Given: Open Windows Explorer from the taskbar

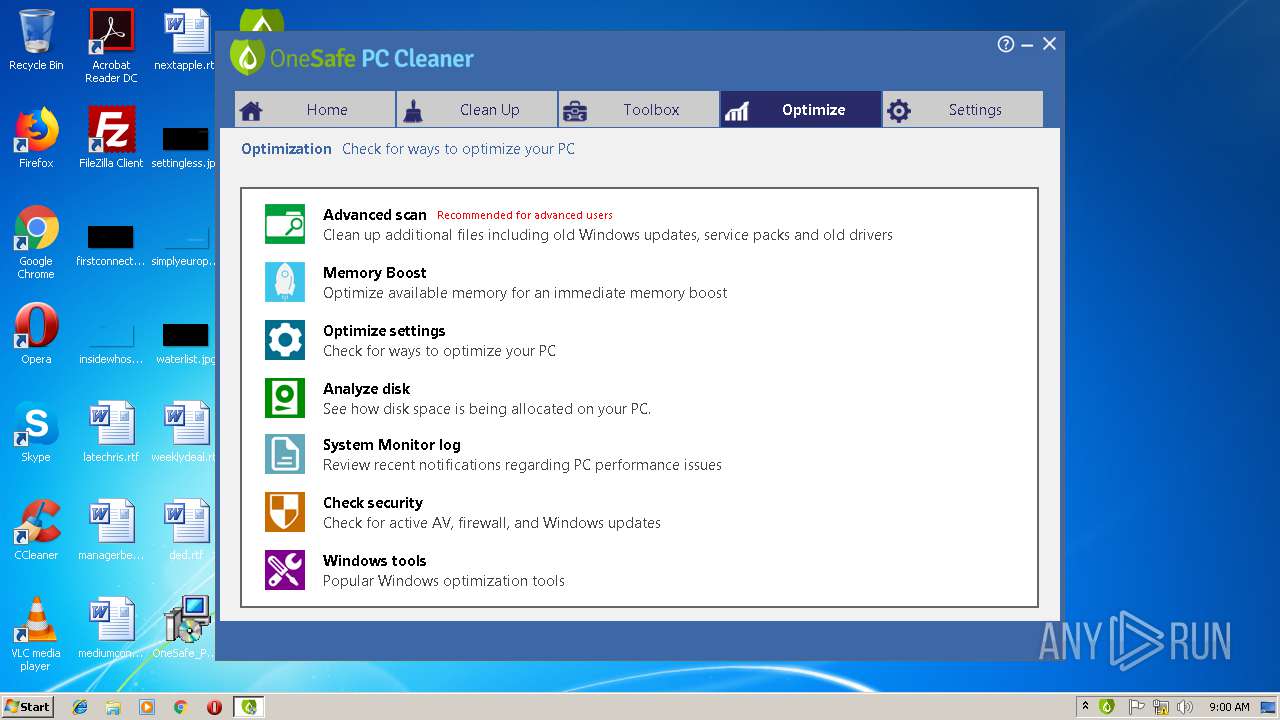Looking at the screenshot, I should pyautogui.click(x=113, y=707).
